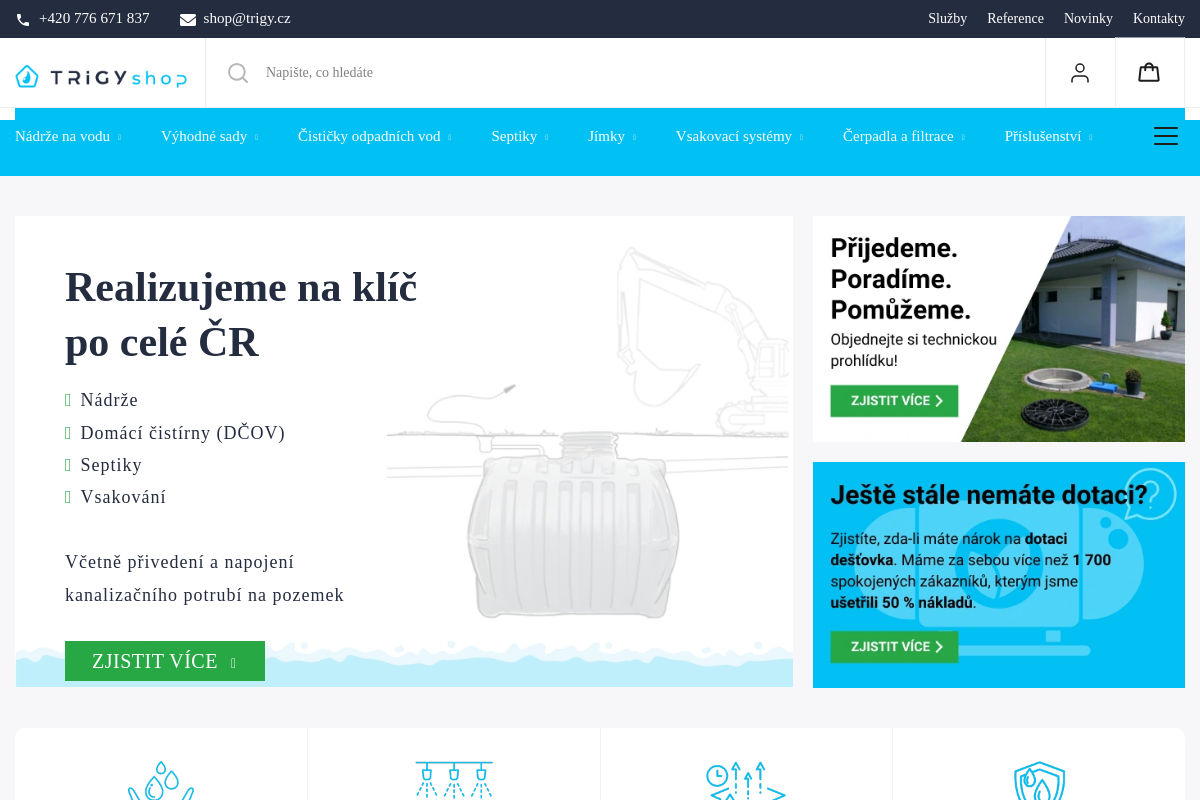Expand the Čerpadla a filtrace dropdown
Viewport: 1200px width, 800px height.
pos(904,136)
